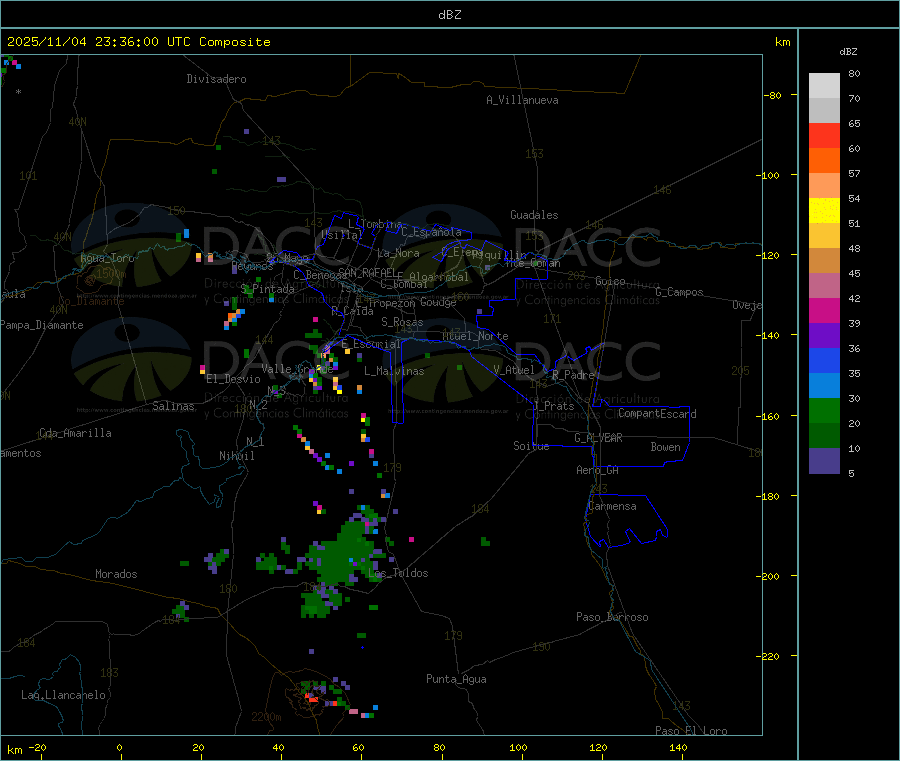Select the Paso_El_Loro label
Screen dimensions: 900x761
tap(692, 731)
